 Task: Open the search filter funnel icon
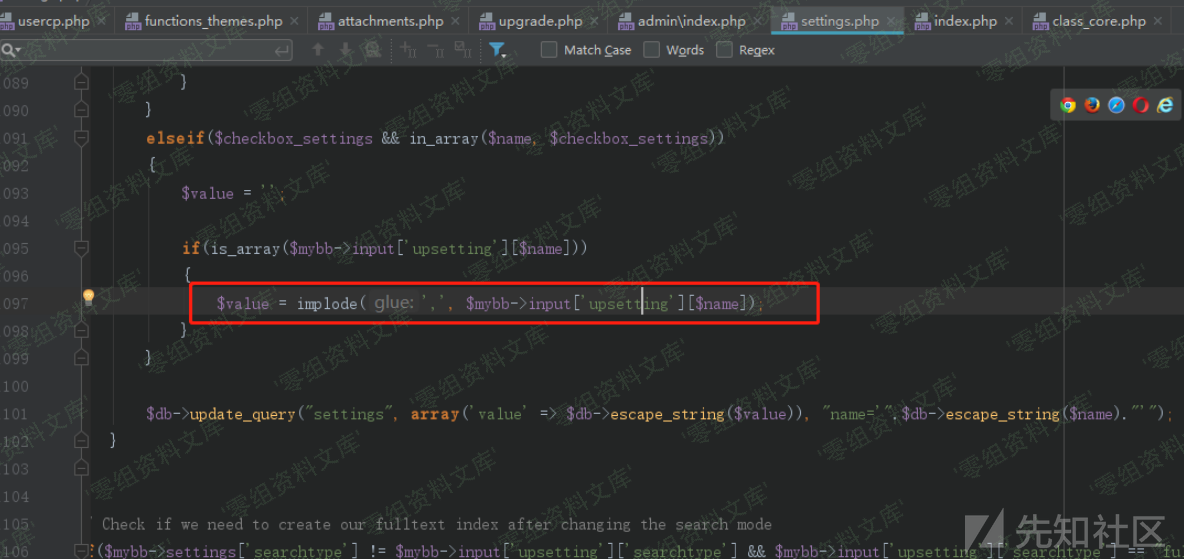coord(497,50)
